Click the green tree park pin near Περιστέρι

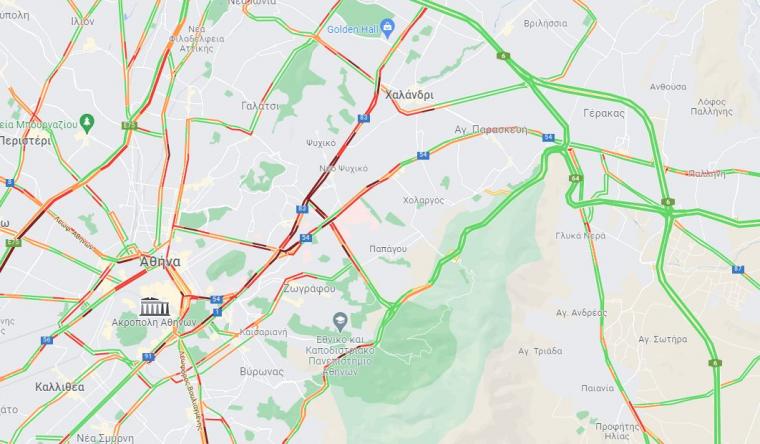(87, 124)
